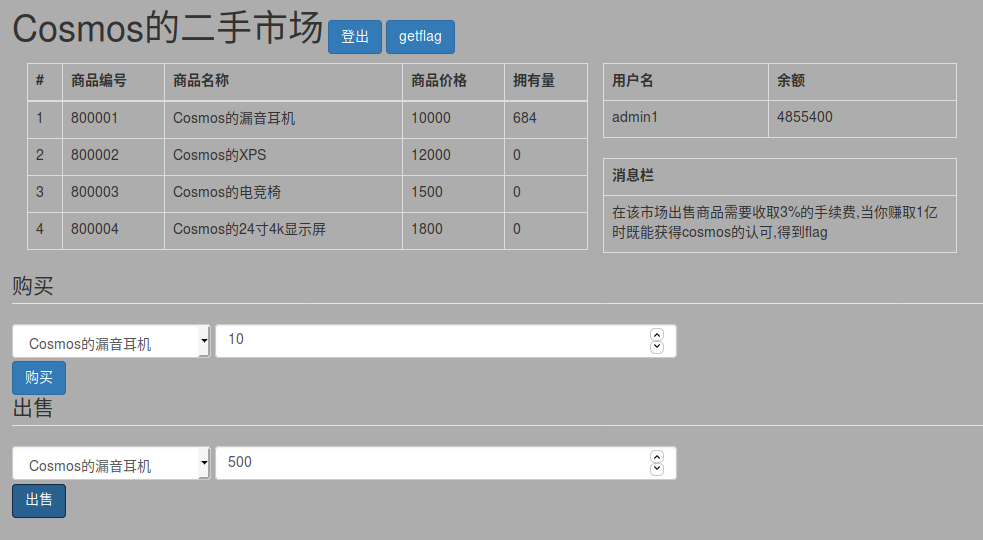Click the Cosmos的24寸4k显示屏 product cell
Screen dimensions: 983x540
(249, 229)
